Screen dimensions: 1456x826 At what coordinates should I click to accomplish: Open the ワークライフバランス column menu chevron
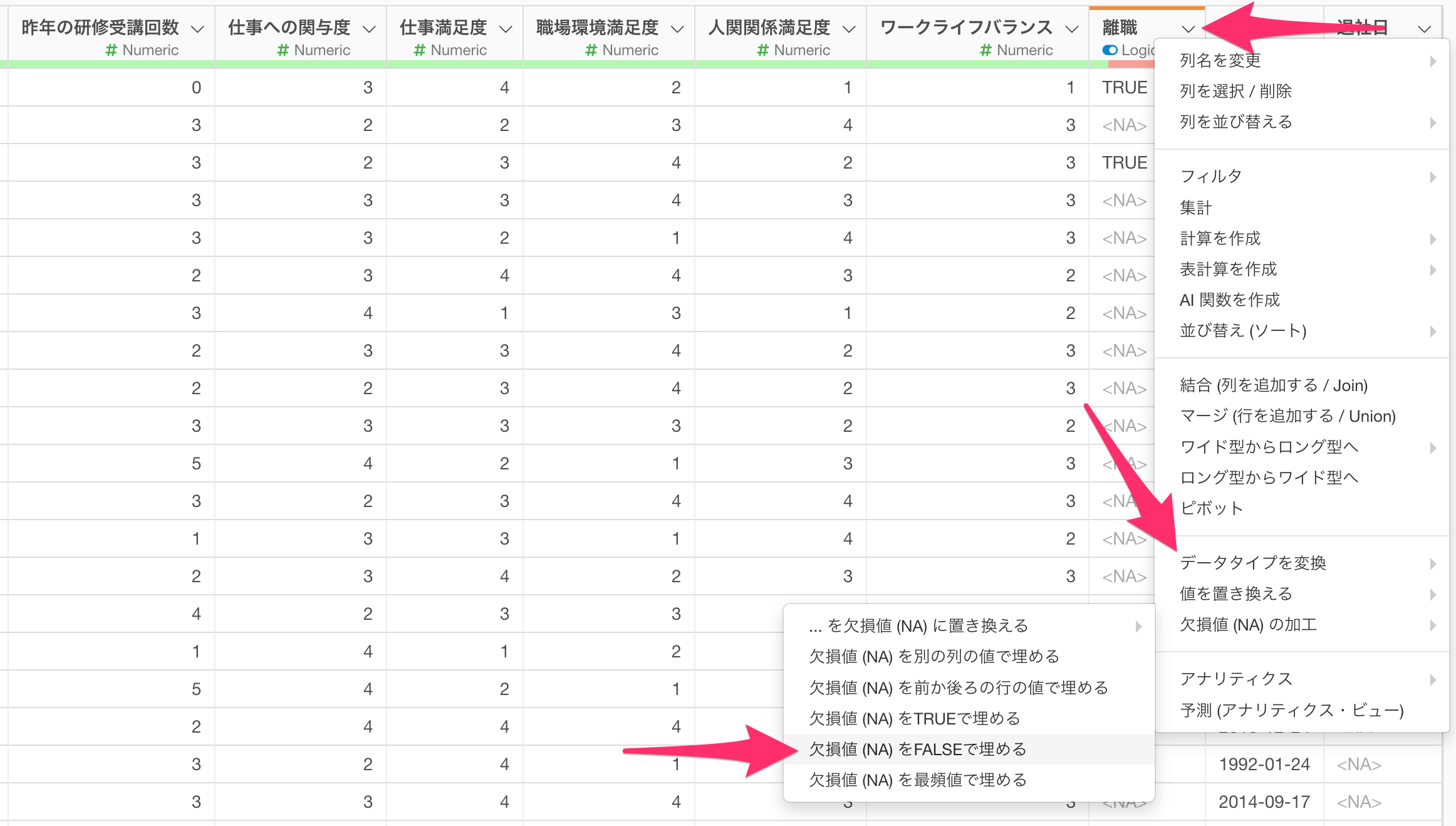(x=1072, y=29)
